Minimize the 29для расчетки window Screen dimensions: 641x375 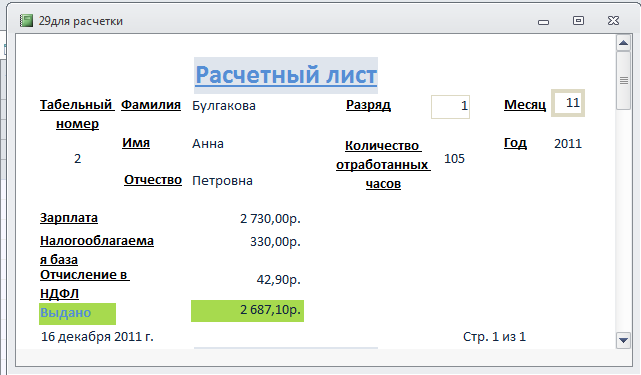pos(543,22)
